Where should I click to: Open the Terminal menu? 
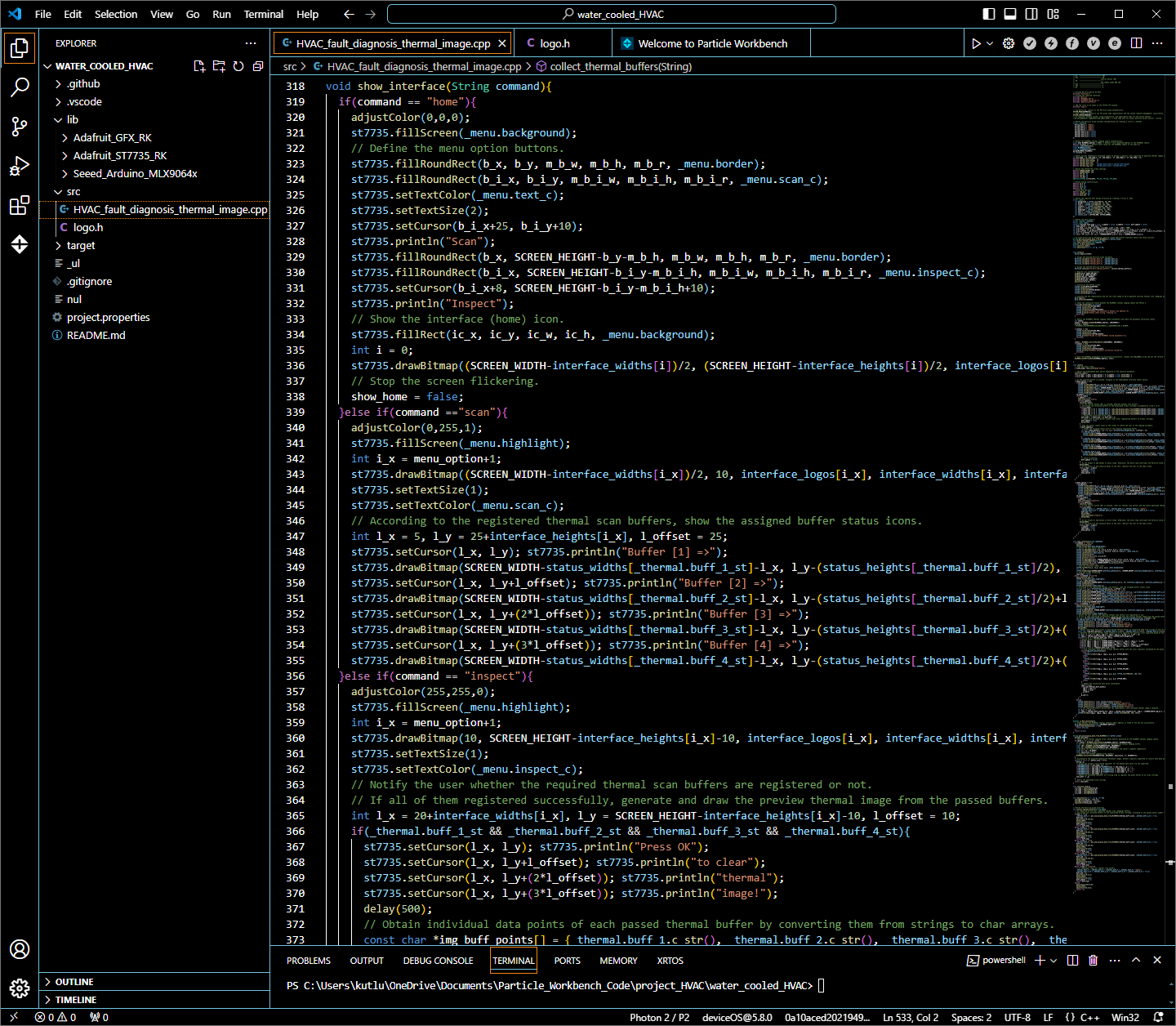click(263, 14)
